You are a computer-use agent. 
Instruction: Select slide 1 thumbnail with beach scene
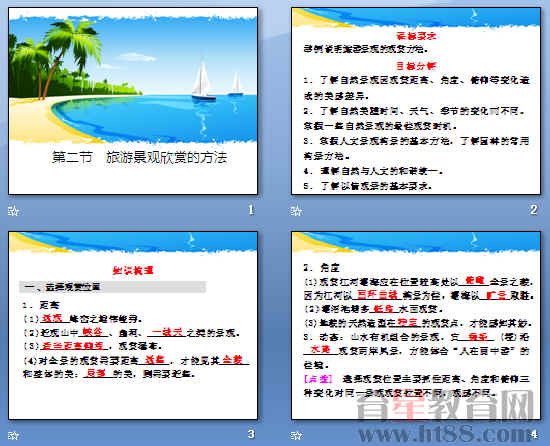133,101
